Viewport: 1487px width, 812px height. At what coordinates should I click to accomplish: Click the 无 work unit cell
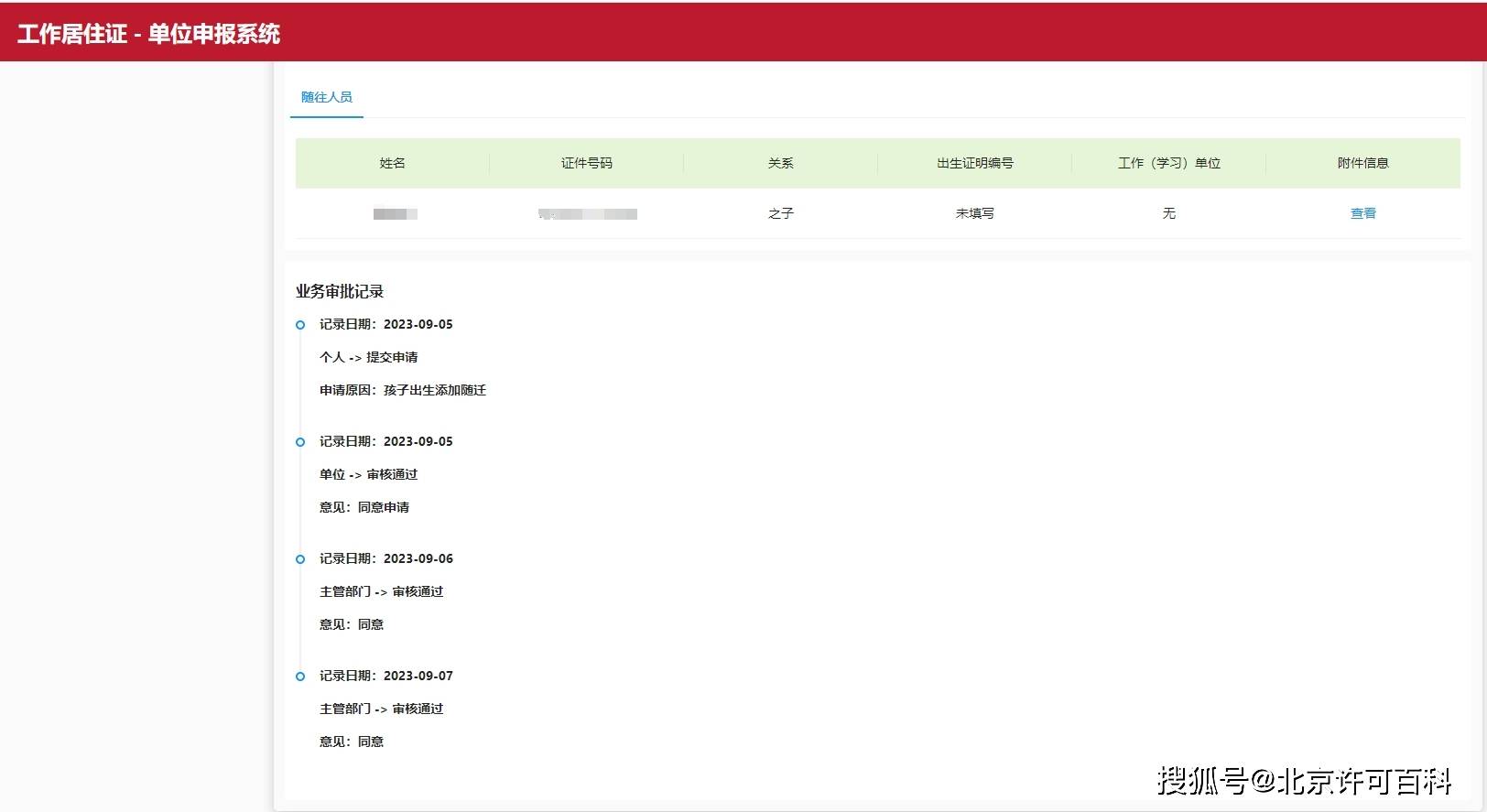point(1168,213)
